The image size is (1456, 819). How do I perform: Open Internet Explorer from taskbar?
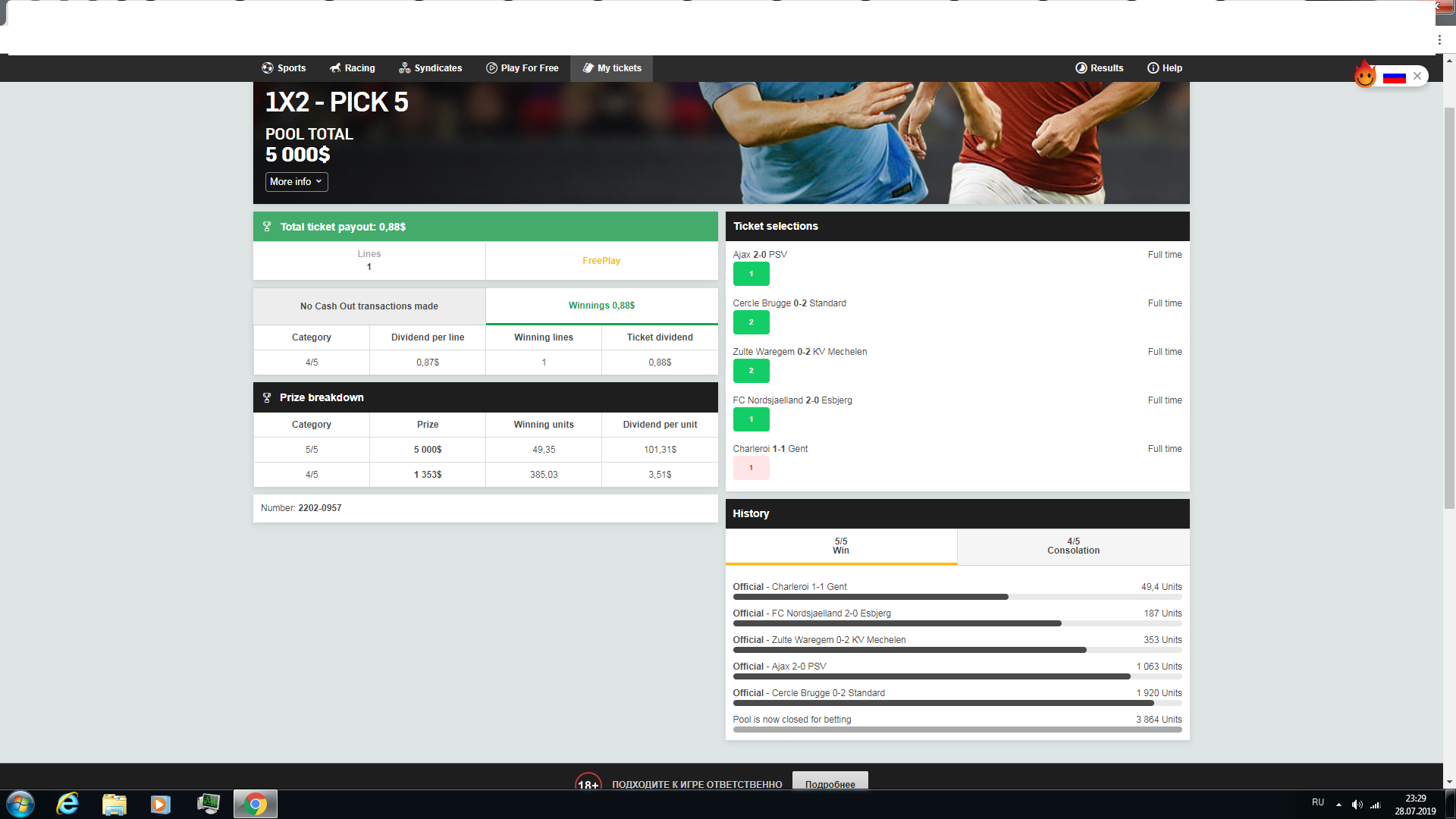(x=68, y=804)
